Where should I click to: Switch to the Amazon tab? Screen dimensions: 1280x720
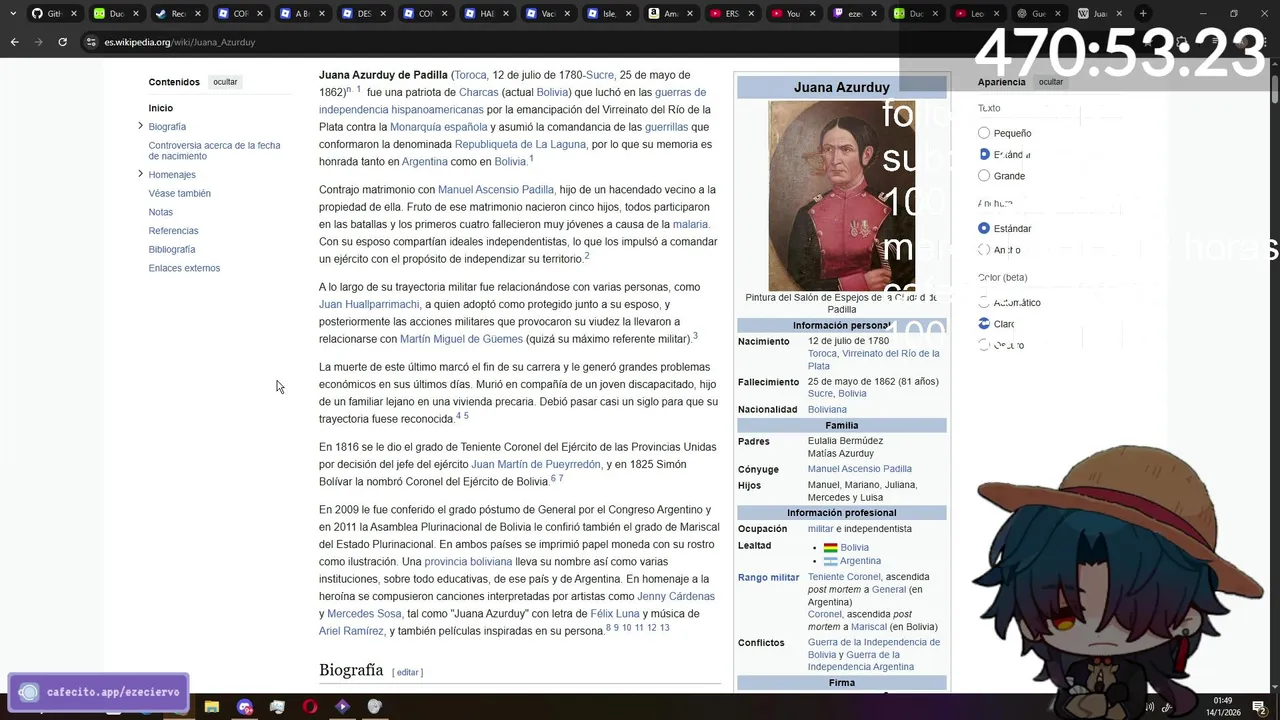tap(673, 13)
